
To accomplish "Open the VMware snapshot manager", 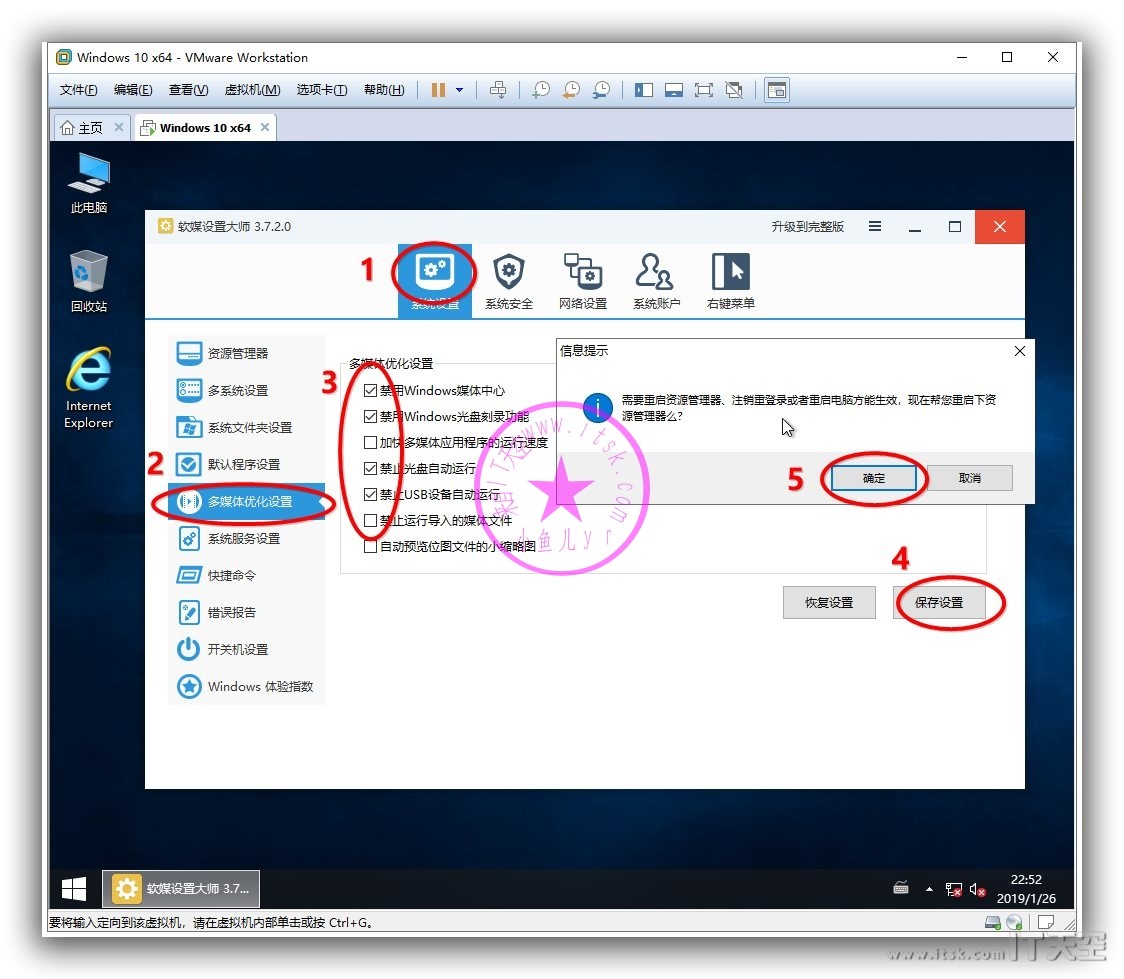I will click(601, 90).
